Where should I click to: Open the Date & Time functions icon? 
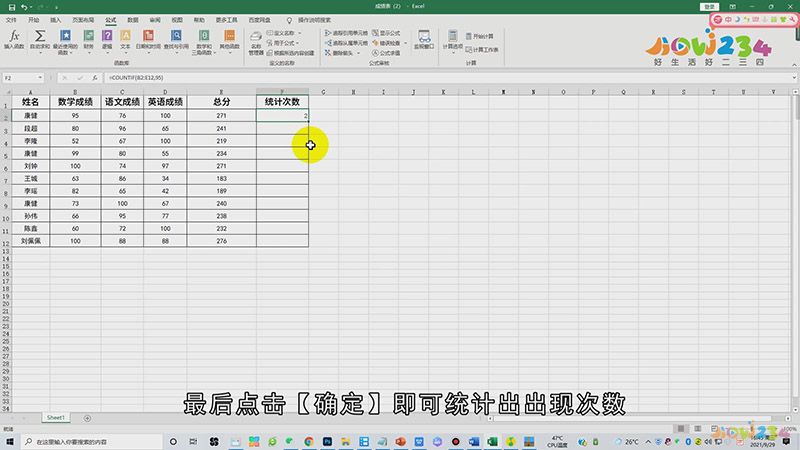pyautogui.click(x=148, y=41)
